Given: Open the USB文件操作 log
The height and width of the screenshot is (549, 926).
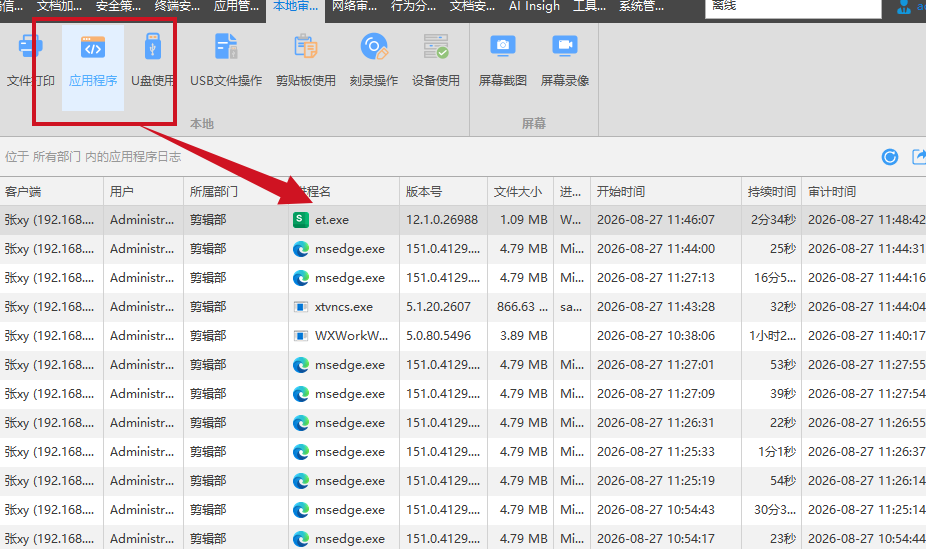Looking at the screenshot, I should click(226, 60).
